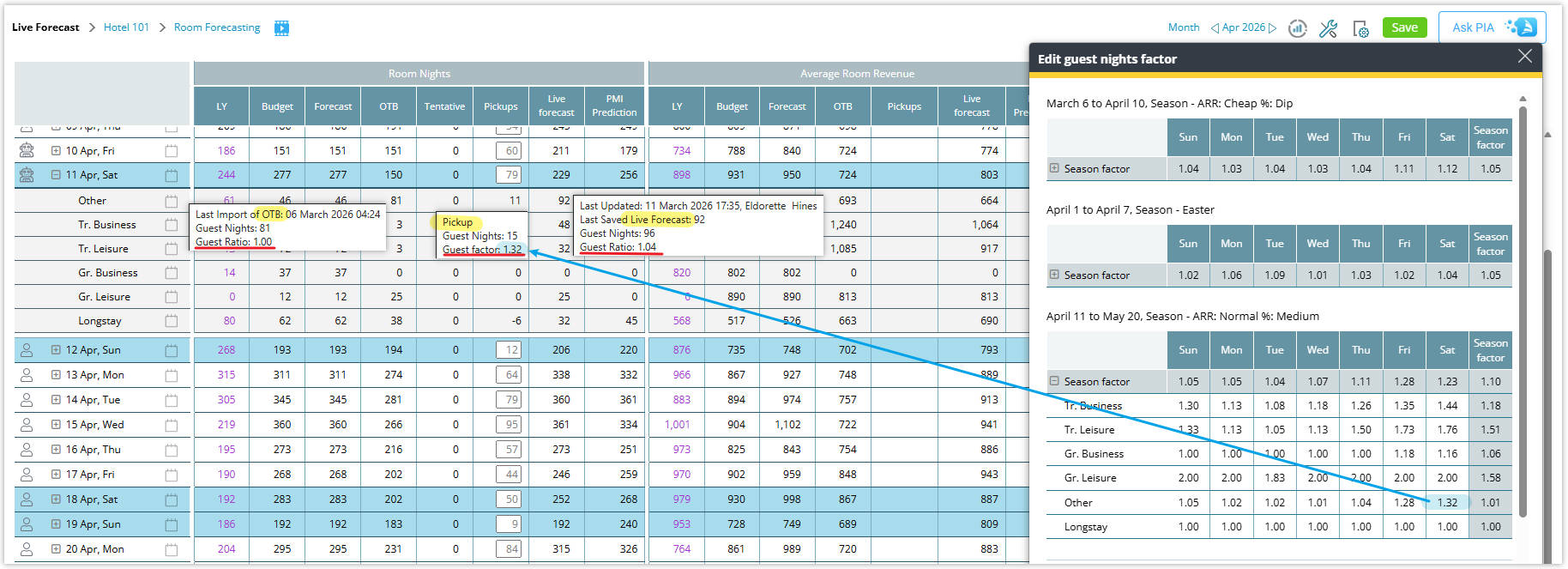Screen dimensions: 1568x569
Task: Close the Edit guest nights factor panel
Action: coord(1524,57)
